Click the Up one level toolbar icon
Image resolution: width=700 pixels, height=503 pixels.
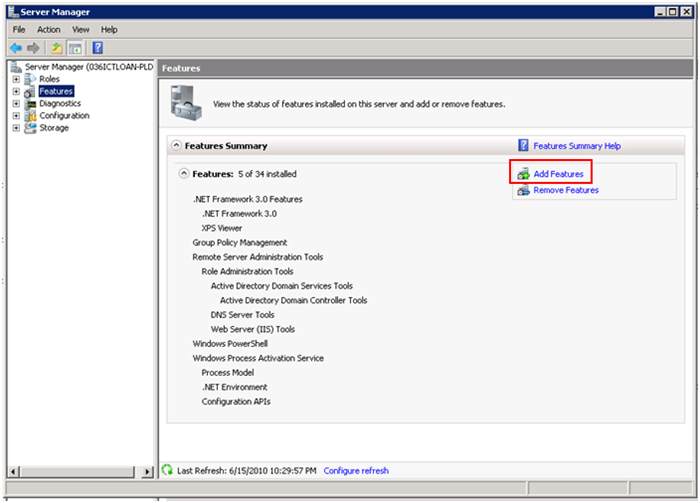[57, 48]
